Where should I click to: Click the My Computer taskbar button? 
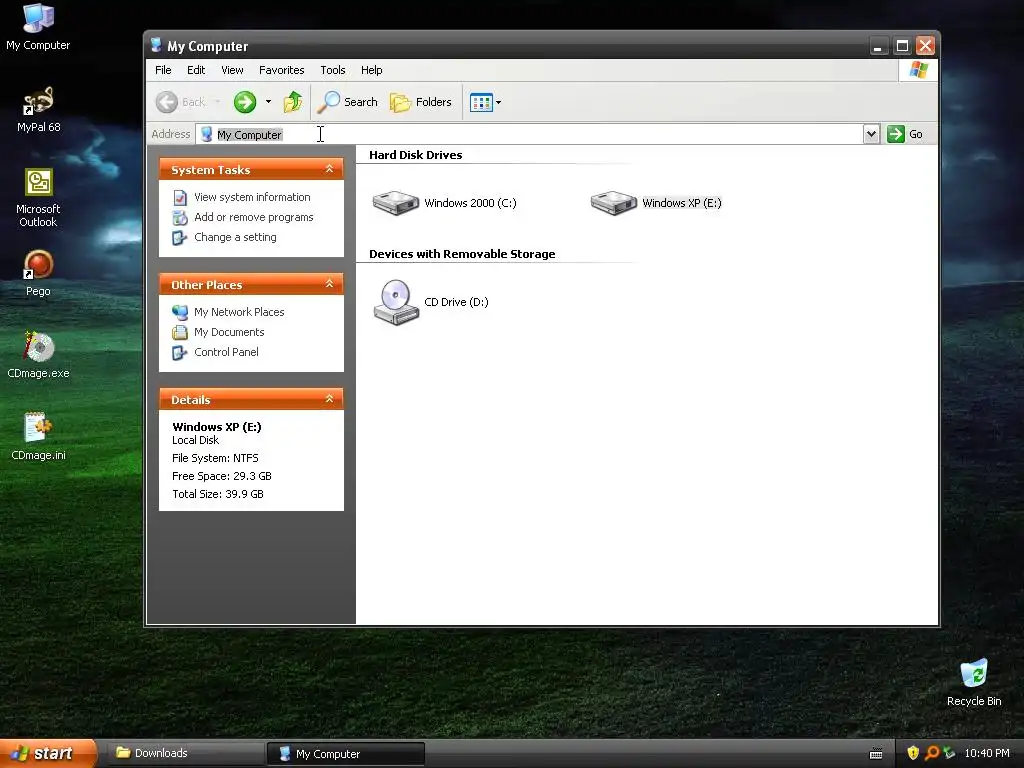coord(345,754)
